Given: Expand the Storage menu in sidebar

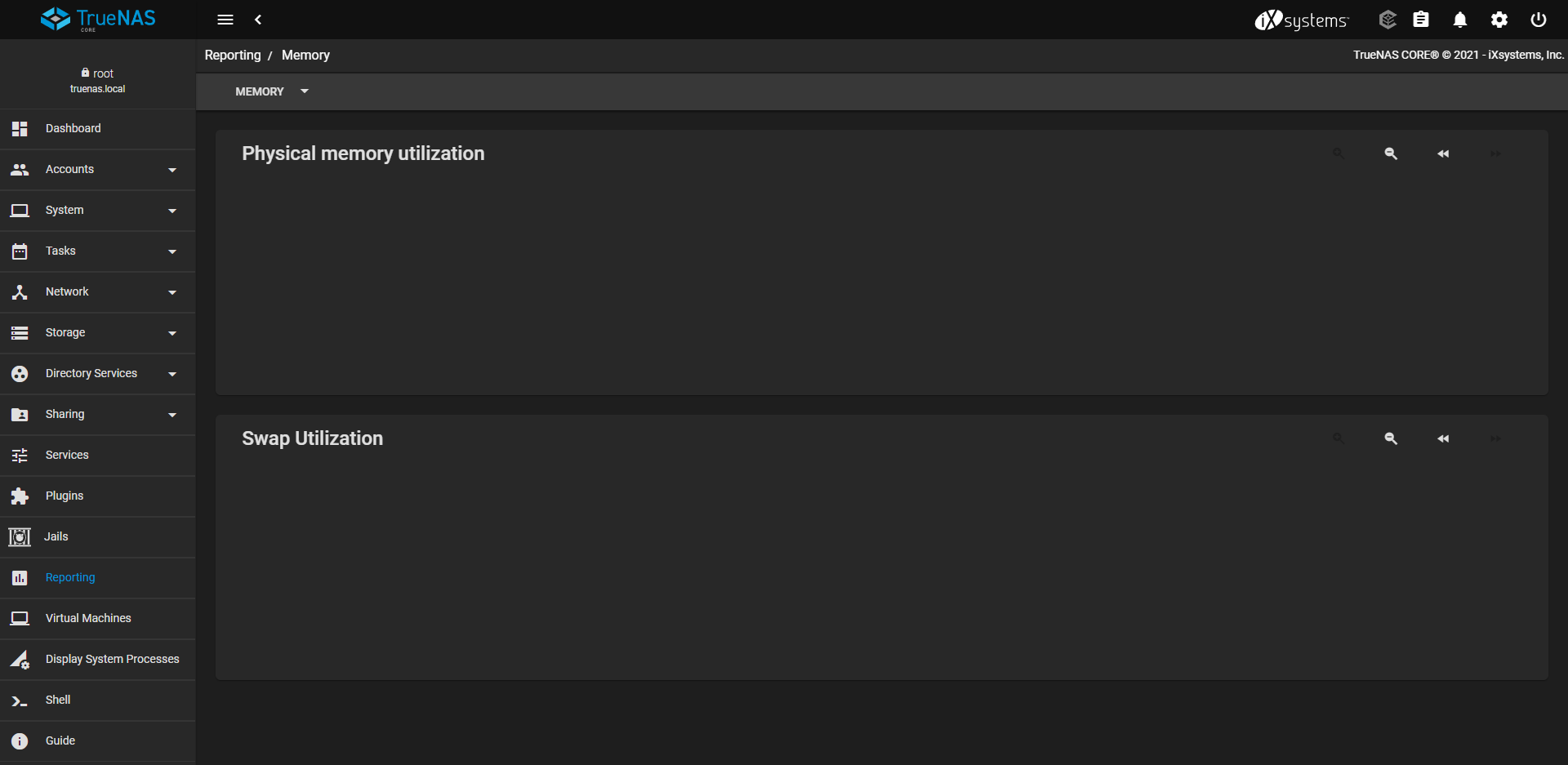Looking at the screenshot, I should pos(98,333).
